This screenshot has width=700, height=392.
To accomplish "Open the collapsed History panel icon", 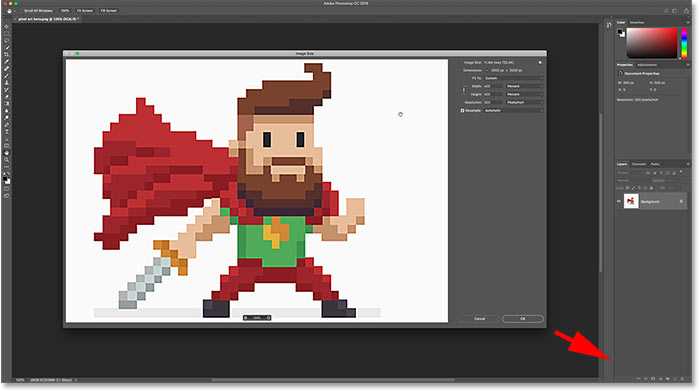I will tap(609, 25).
